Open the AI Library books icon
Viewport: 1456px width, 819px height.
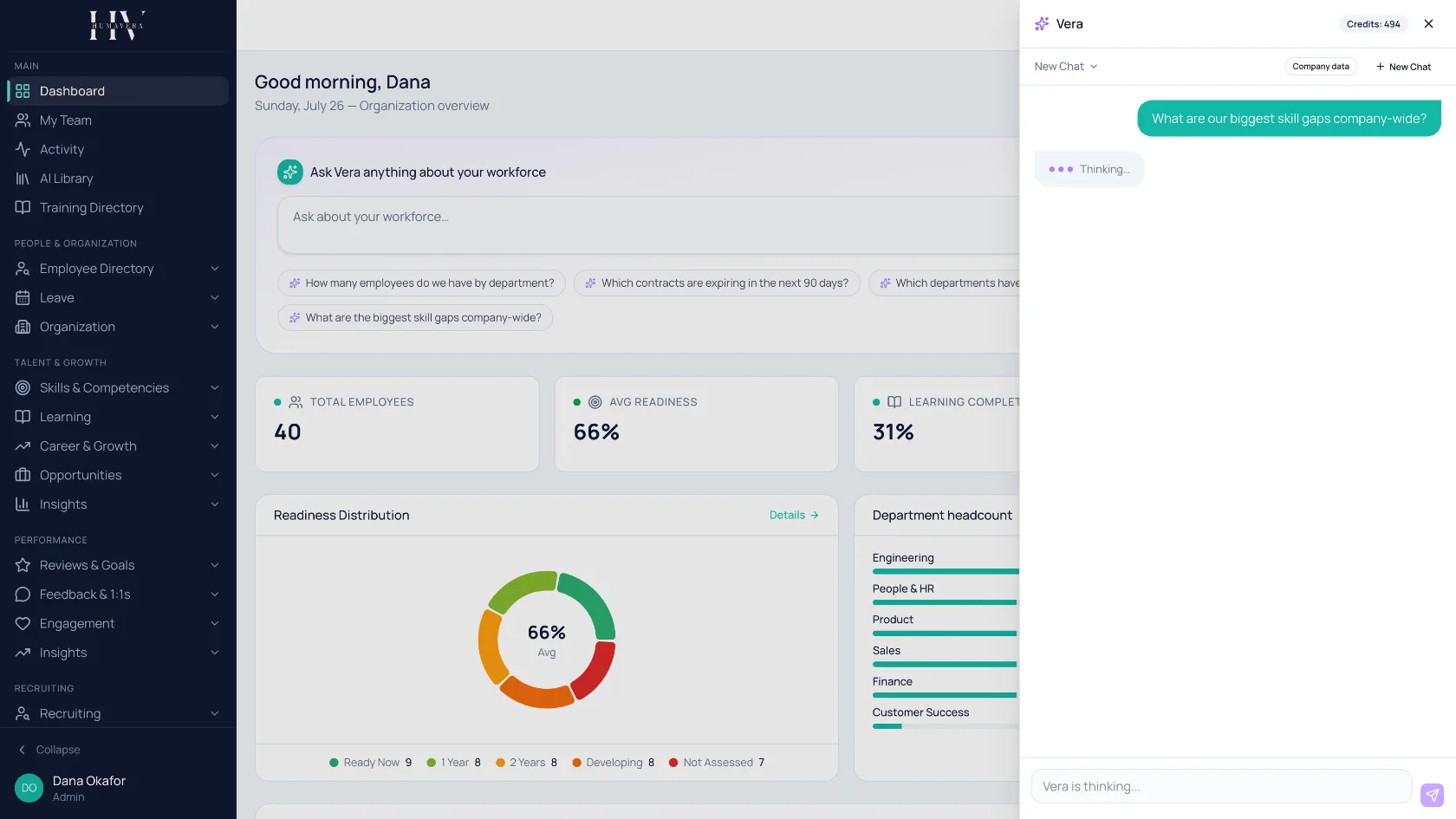coord(23,179)
